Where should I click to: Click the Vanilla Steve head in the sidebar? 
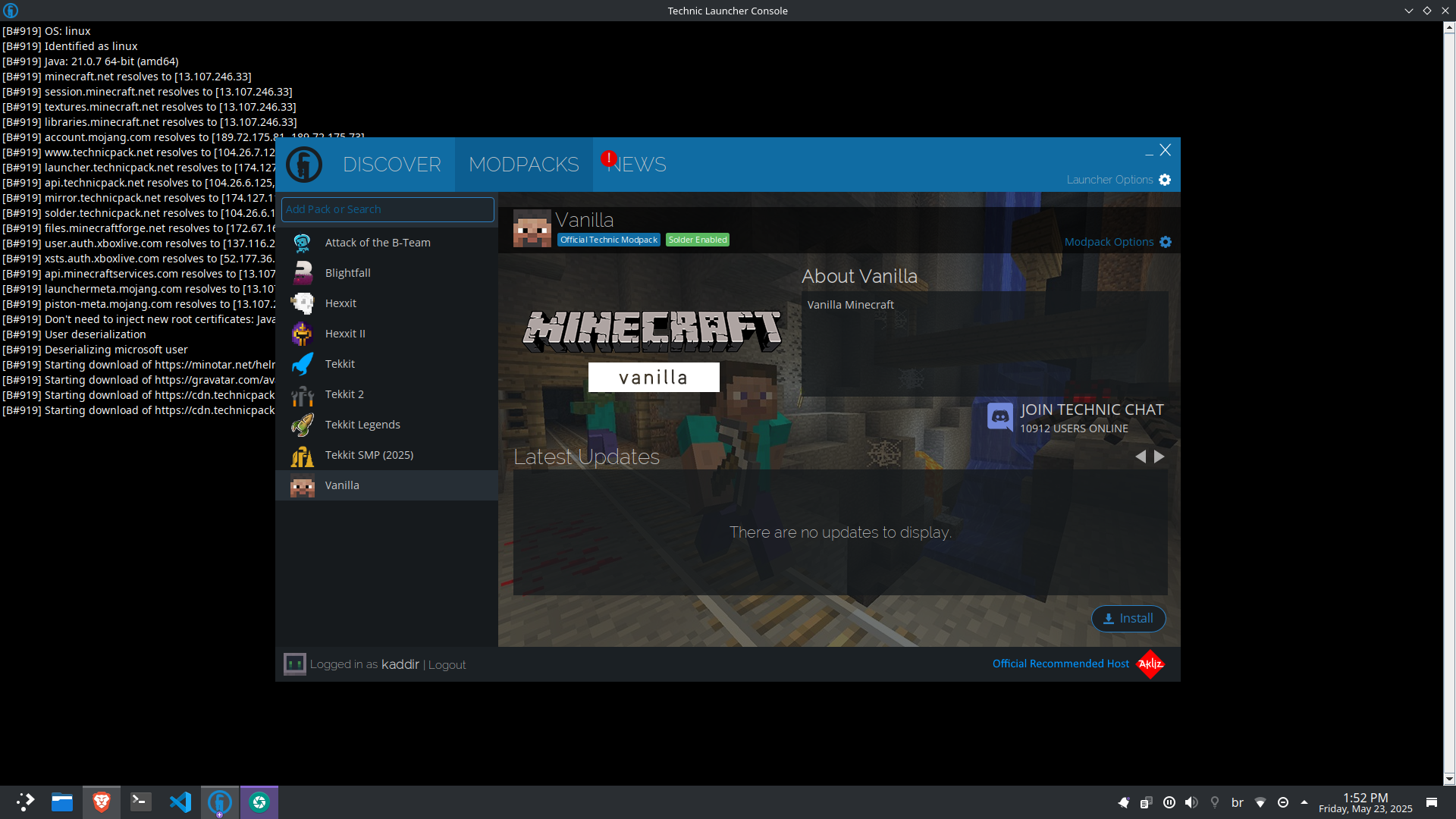[303, 485]
